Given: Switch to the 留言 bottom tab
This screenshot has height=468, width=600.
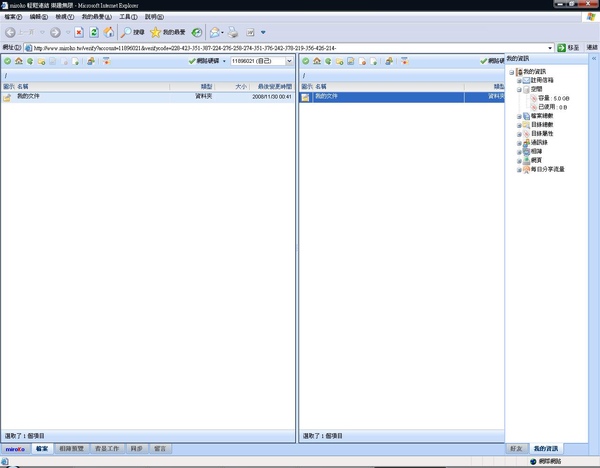Looking at the screenshot, I should [160, 448].
